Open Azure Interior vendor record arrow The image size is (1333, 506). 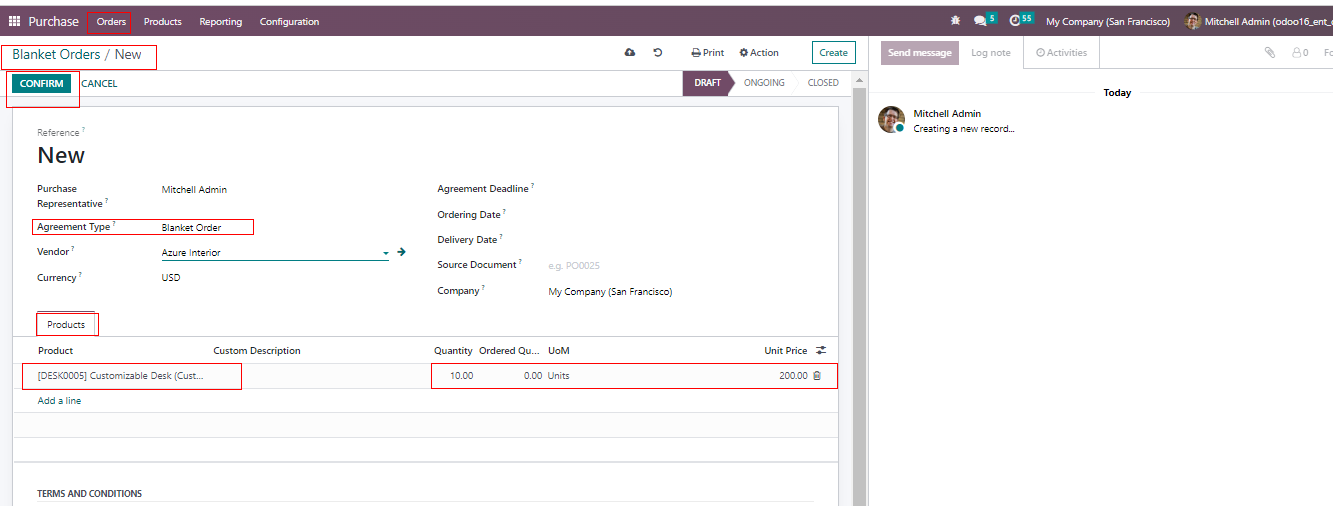pyautogui.click(x=401, y=252)
